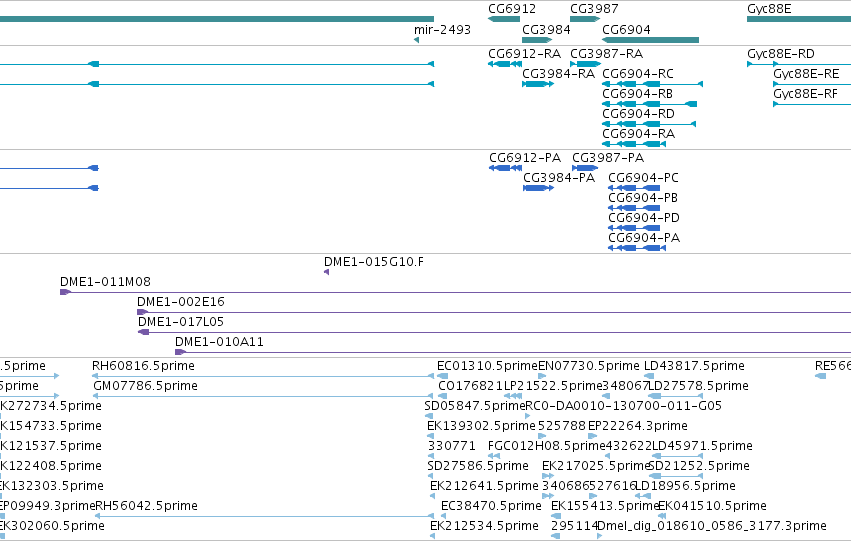Viewport: 851px width, 541px height.
Task: Select EST LD18956.5prime
Action: click(643, 495)
